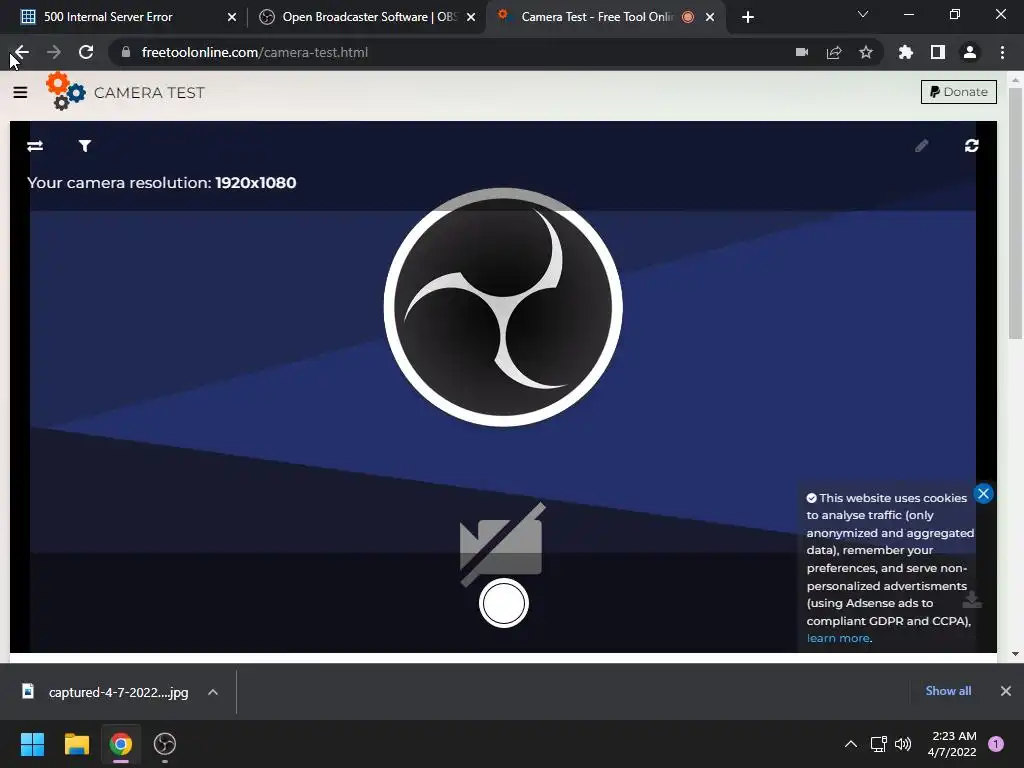Viewport: 1024px width, 768px height.
Task: Close the Camera Test tab
Action: 710,17
